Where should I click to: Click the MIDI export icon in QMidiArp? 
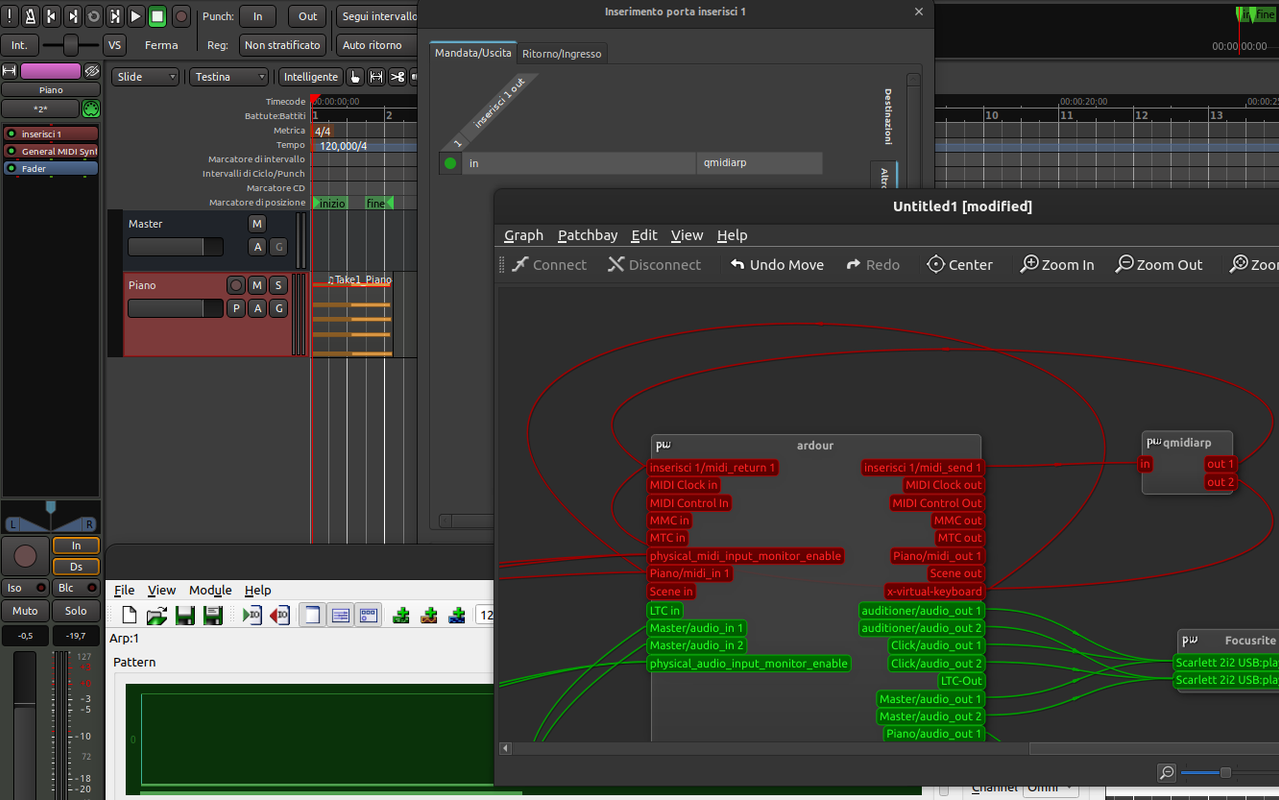coord(280,615)
